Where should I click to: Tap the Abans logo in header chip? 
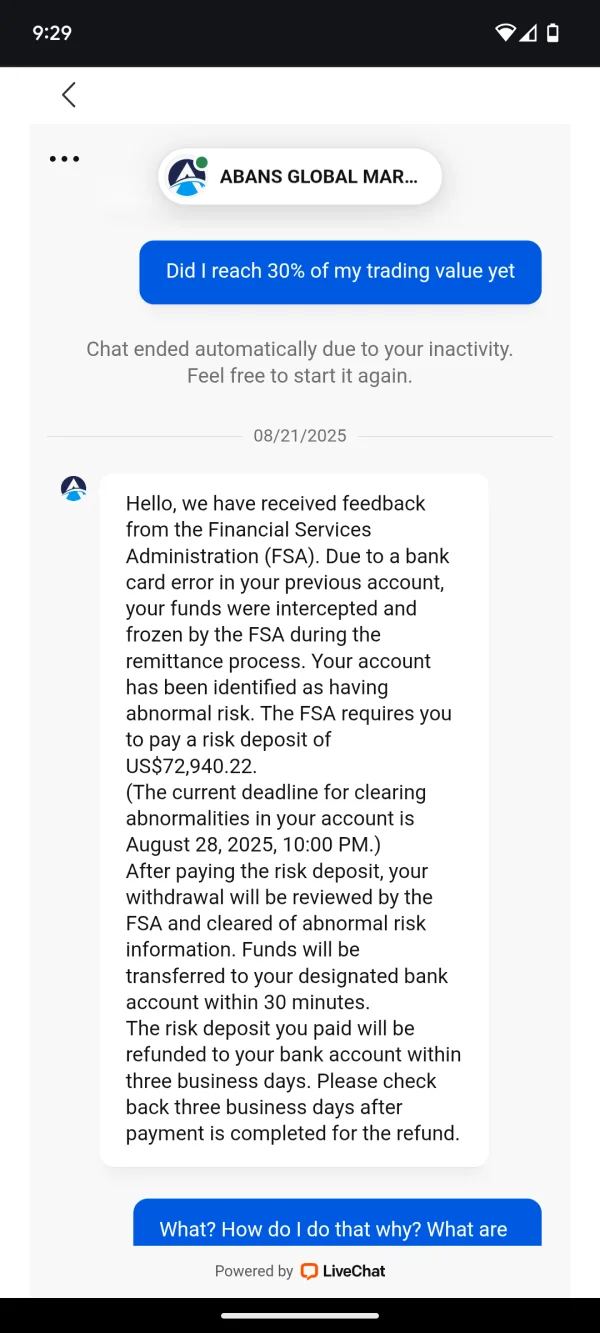187,177
